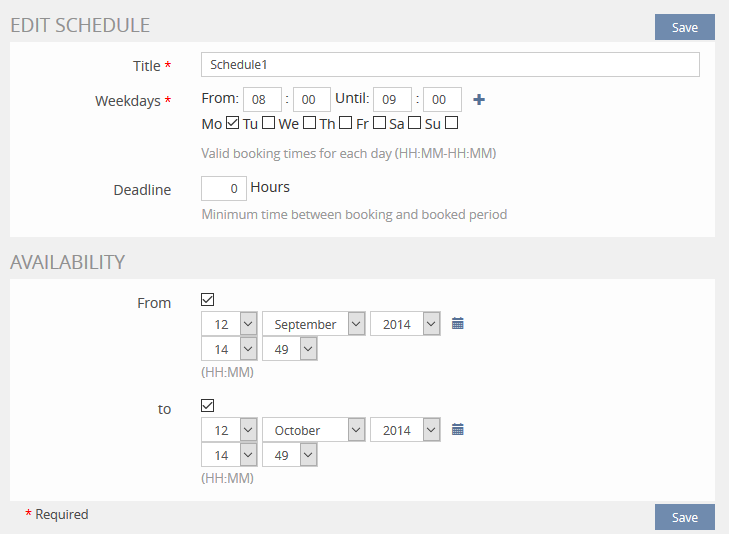Open calendar picker for to date
The image size is (729, 534).
click(x=458, y=430)
